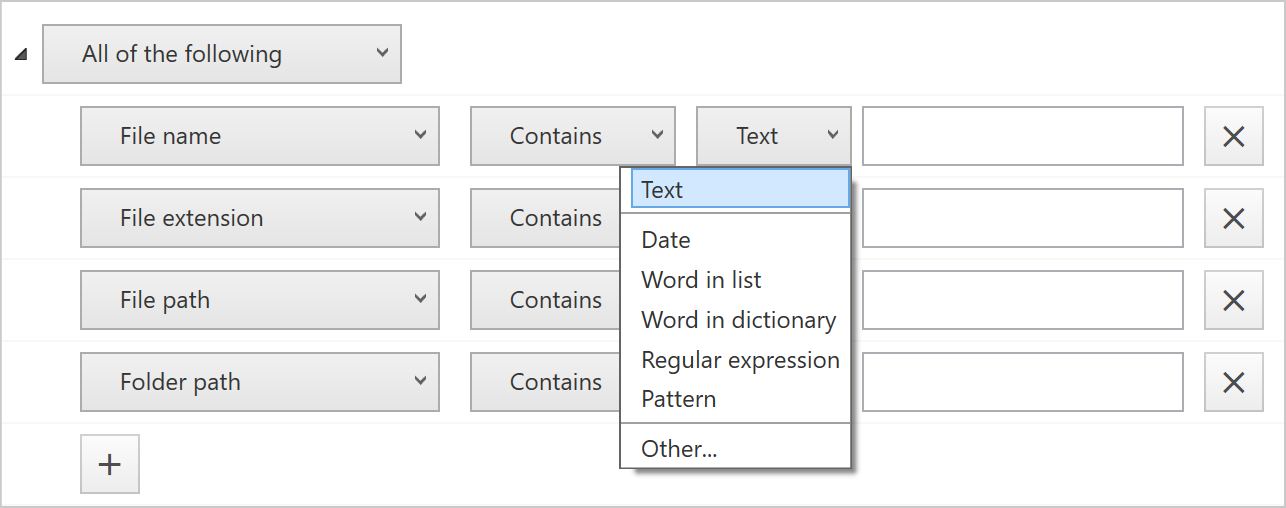Image resolution: width=1286 pixels, height=508 pixels.
Task: Remove the File name condition row
Action: [x=1234, y=136]
